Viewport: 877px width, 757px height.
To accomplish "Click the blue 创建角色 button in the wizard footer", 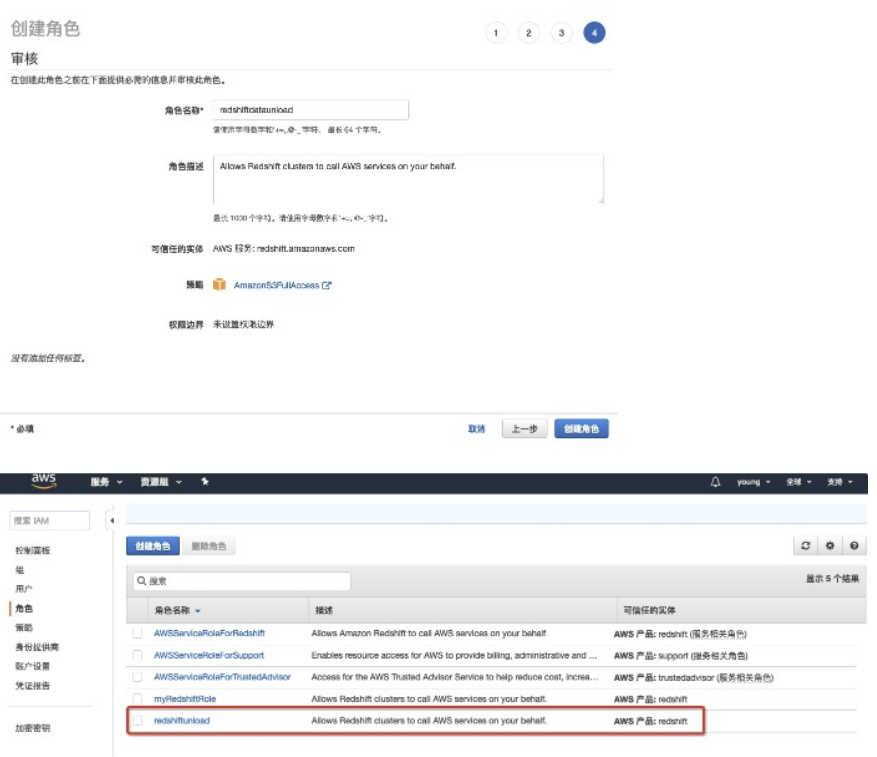I will tap(581, 429).
